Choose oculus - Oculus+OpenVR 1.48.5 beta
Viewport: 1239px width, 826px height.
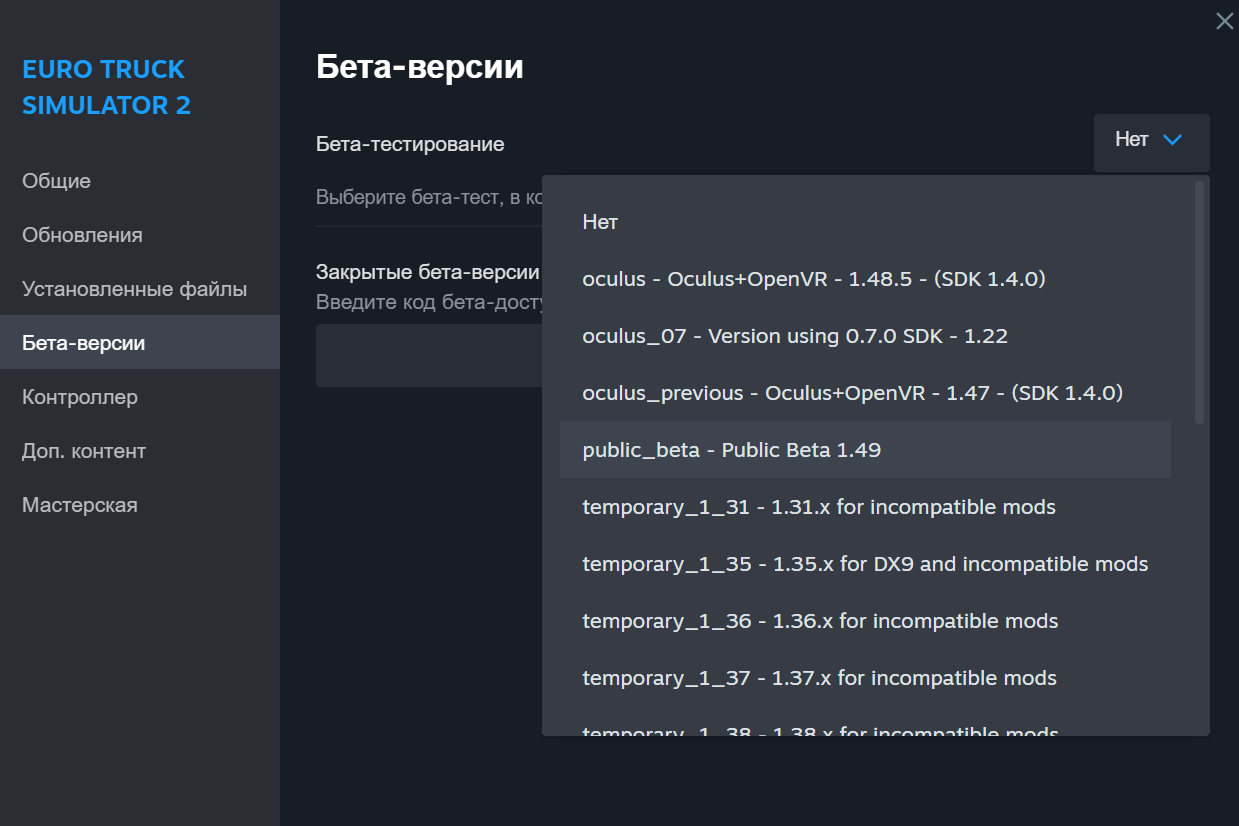tap(813, 279)
